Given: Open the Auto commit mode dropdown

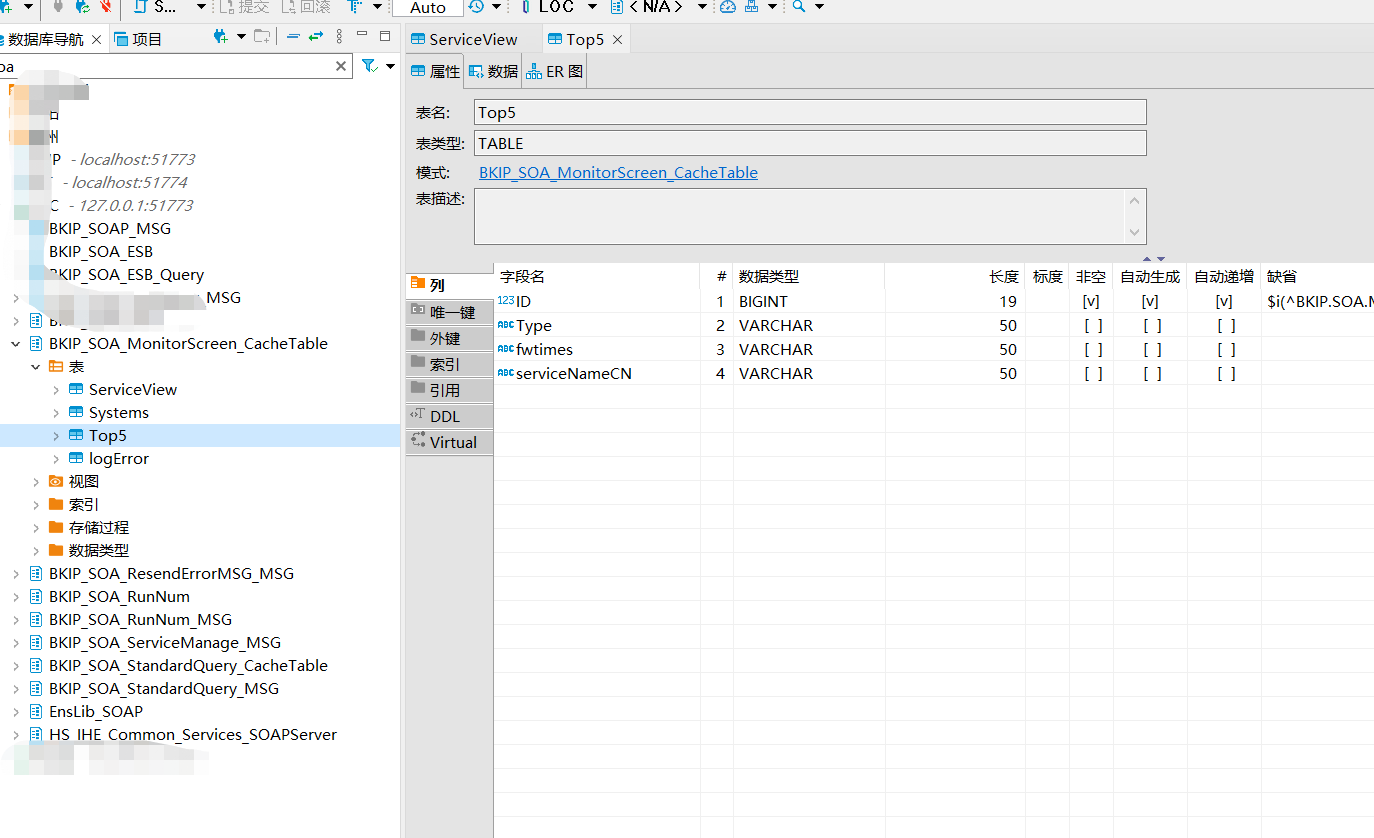Looking at the screenshot, I should (427, 8).
